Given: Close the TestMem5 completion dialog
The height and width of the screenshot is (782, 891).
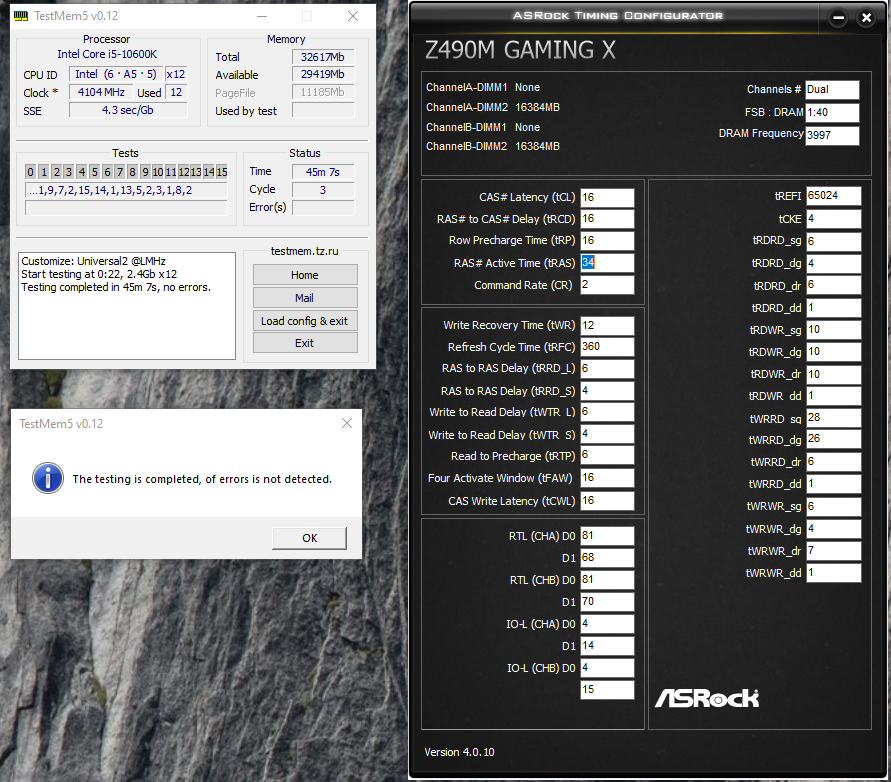Looking at the screenshot, I should (347, 423).
